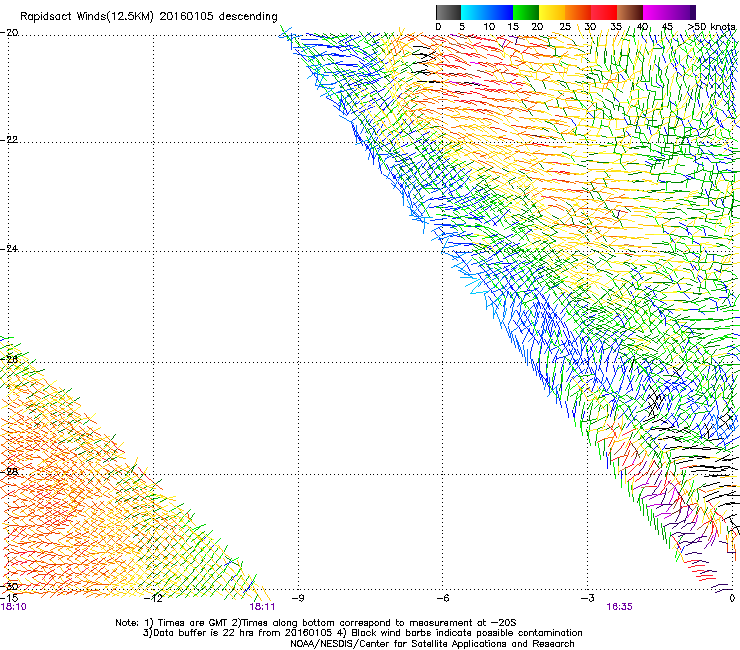Click the 'Rapidscat Winds(12.5KM) 20160105 descending' title

[149, 17]
